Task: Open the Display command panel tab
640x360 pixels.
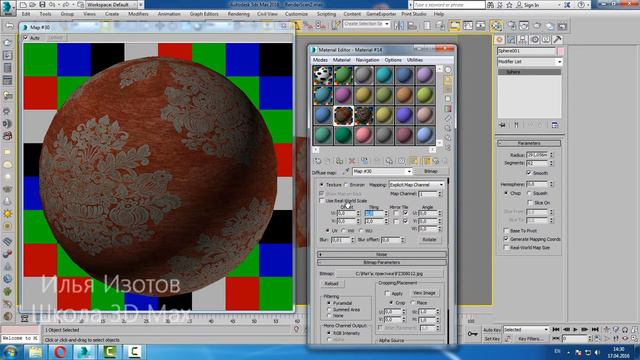Action: coord(546,40)
